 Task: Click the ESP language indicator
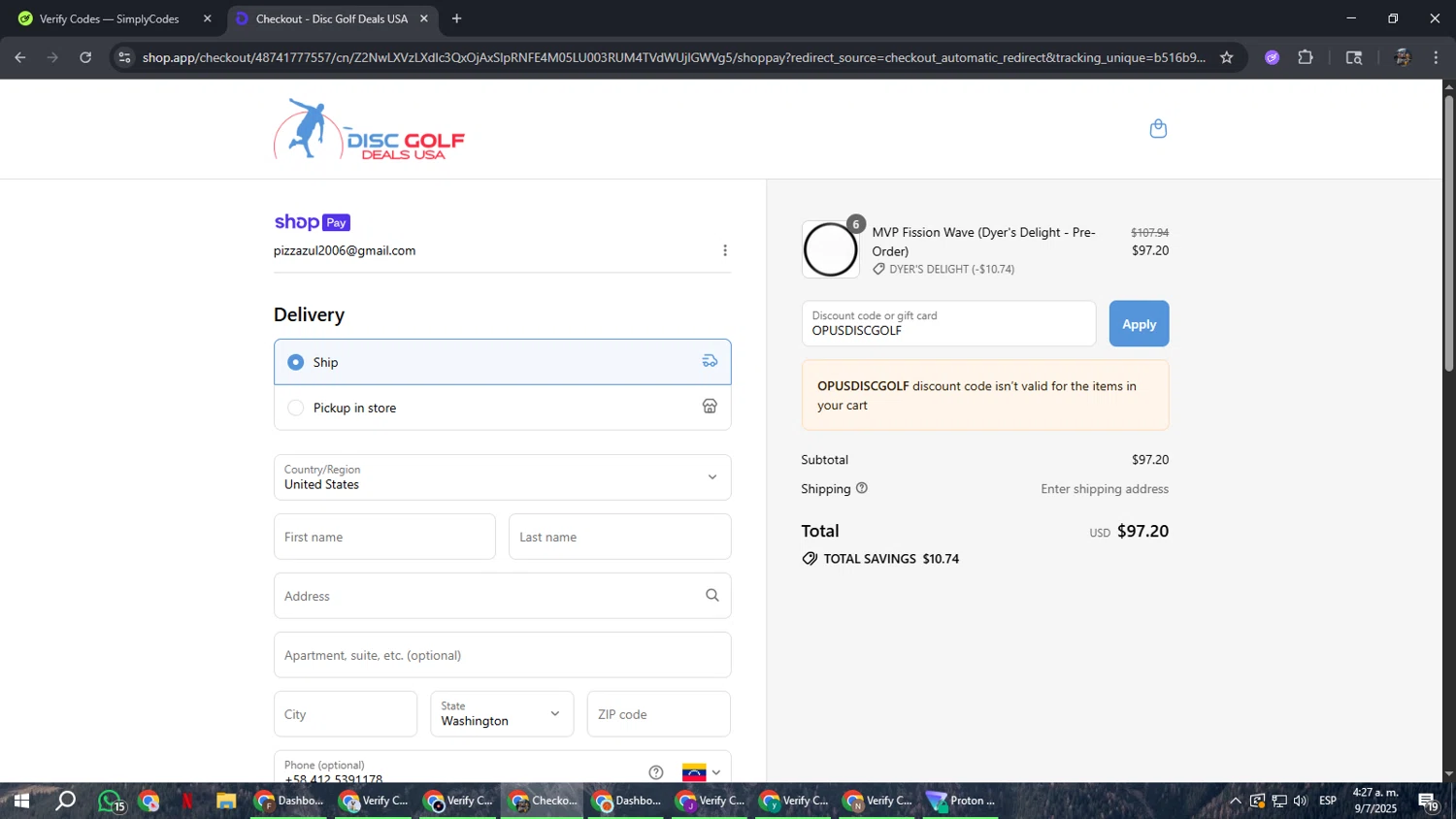[x=1328, y=801]
